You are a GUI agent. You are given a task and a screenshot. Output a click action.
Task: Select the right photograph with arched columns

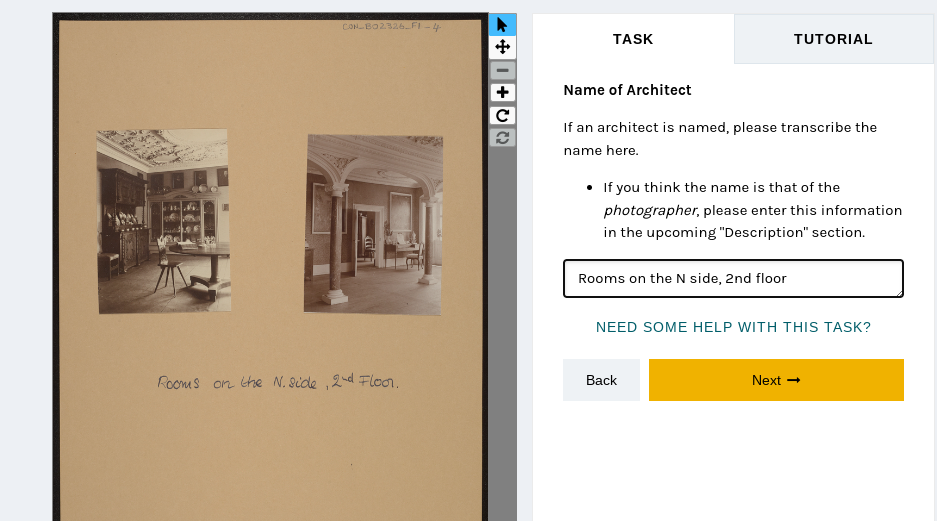pos(373,225)
